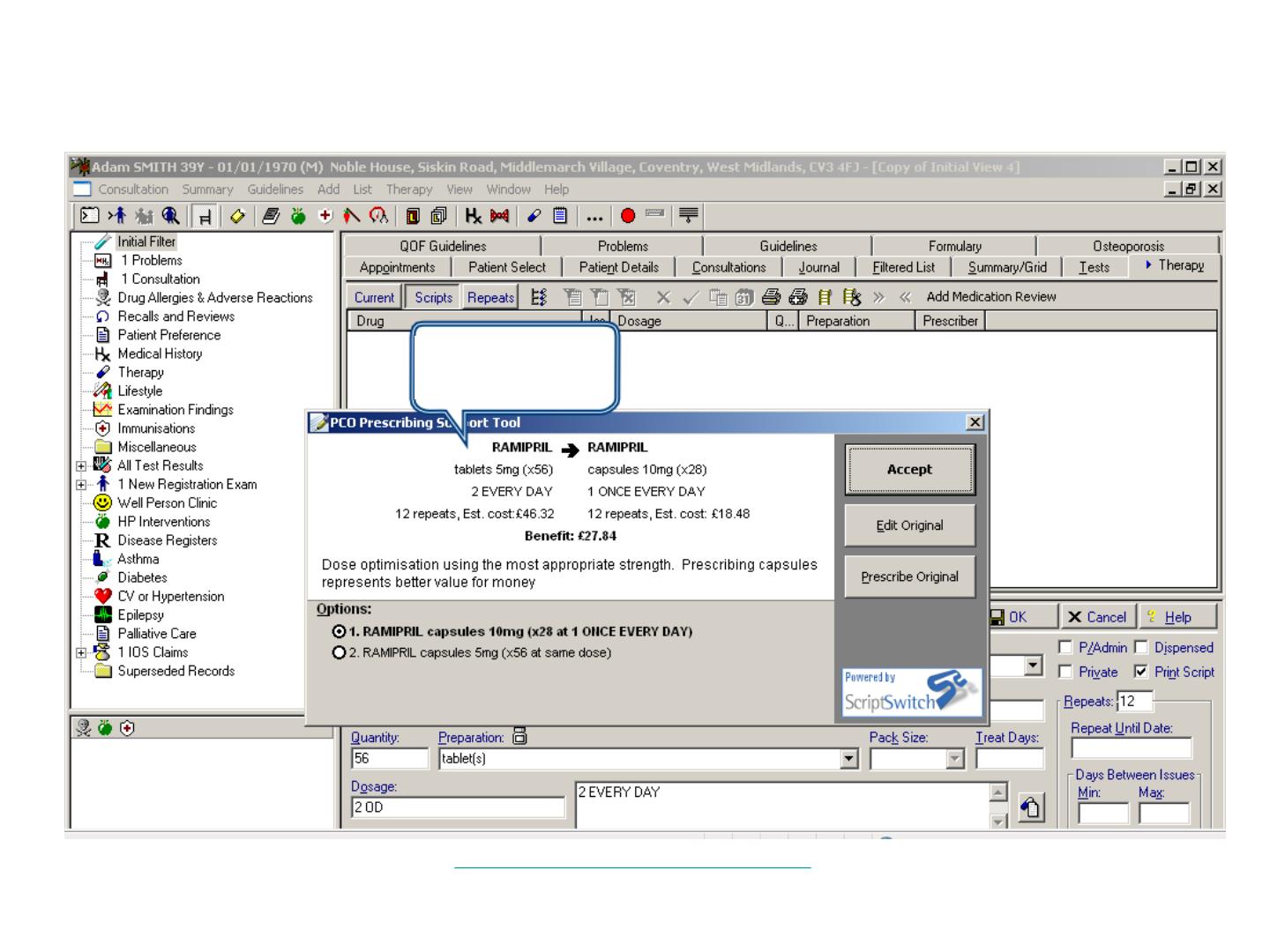Click the Hx medical history toolbar icon
1270x952 pixels.
[474, 216]
